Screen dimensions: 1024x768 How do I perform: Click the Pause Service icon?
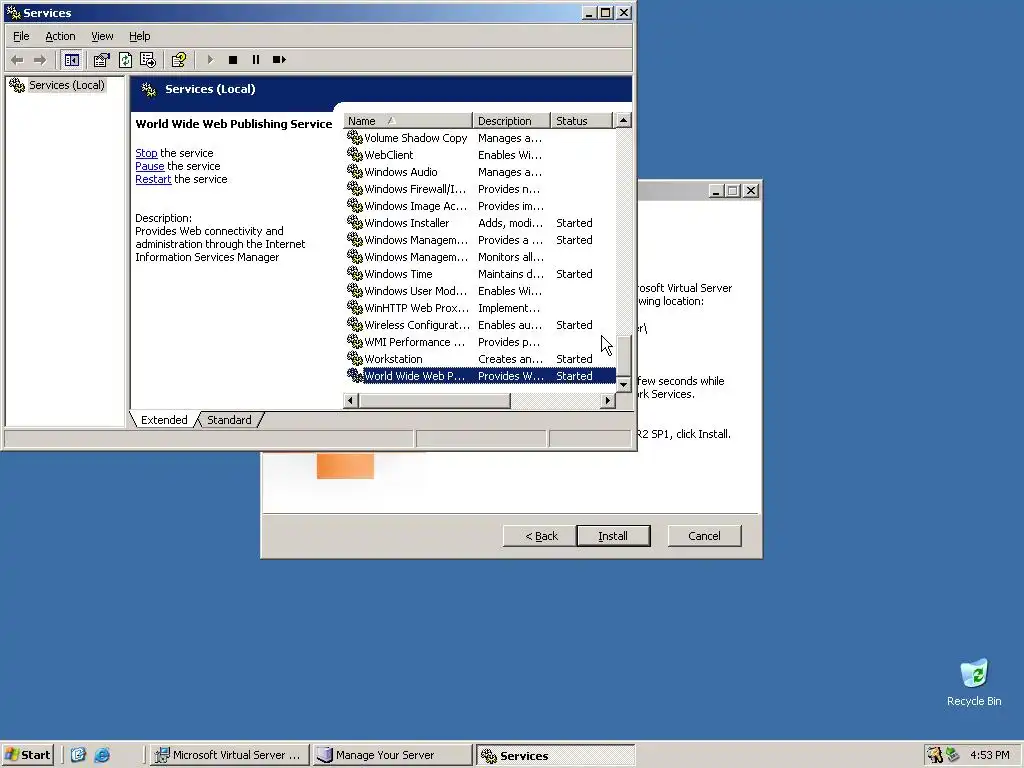tap(256, 60)
